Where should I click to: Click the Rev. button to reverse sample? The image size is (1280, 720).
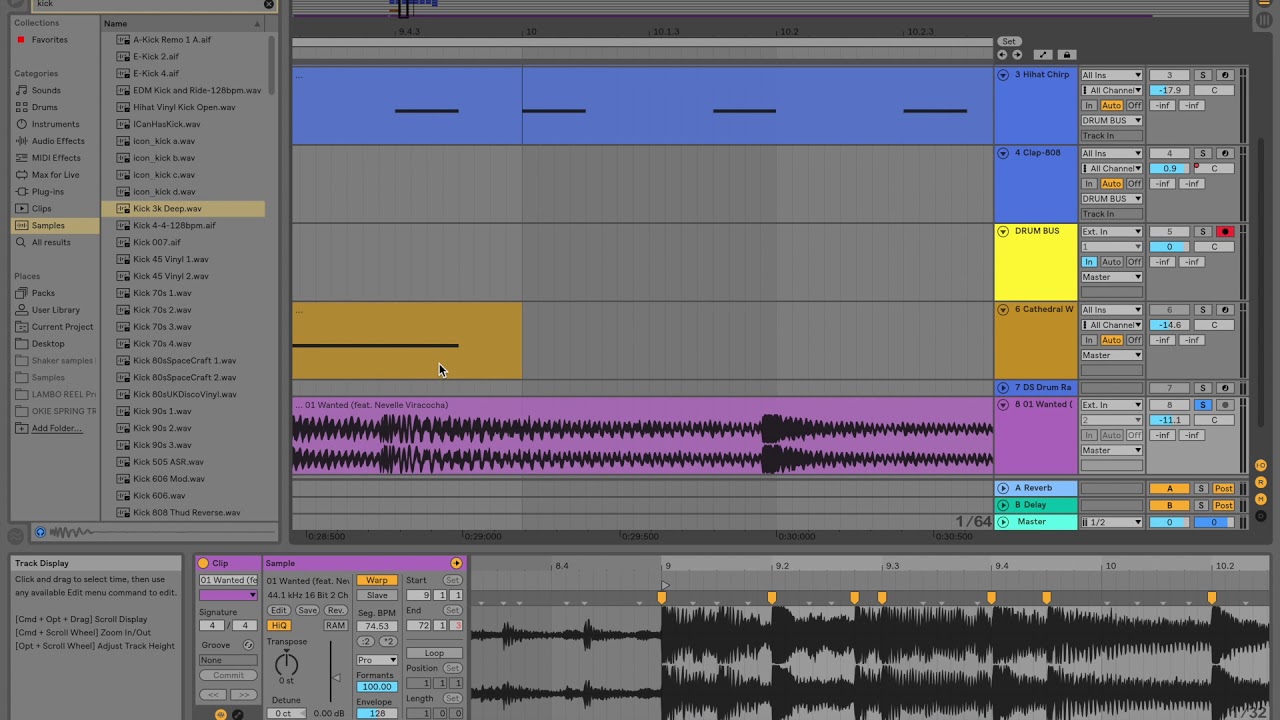pyautogui.click(x=336, y=610)
